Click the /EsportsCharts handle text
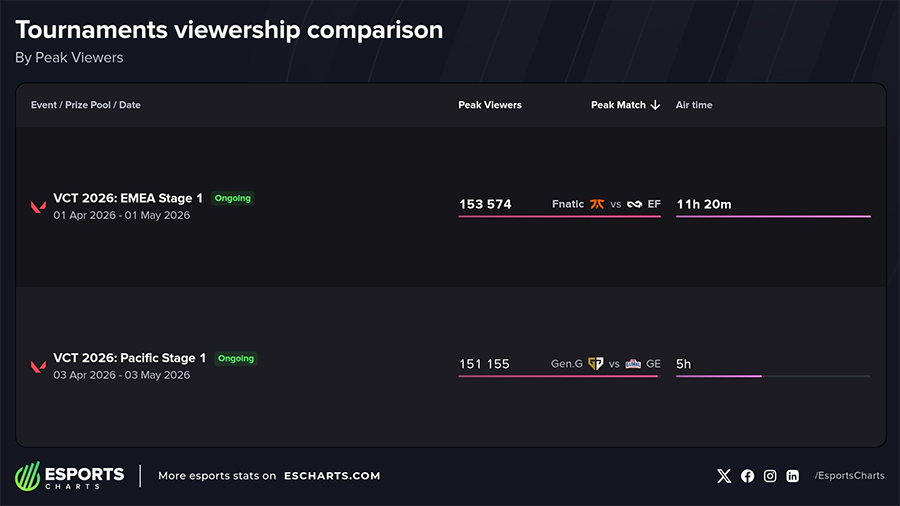 pyautogui.click(x=849, y=476)
